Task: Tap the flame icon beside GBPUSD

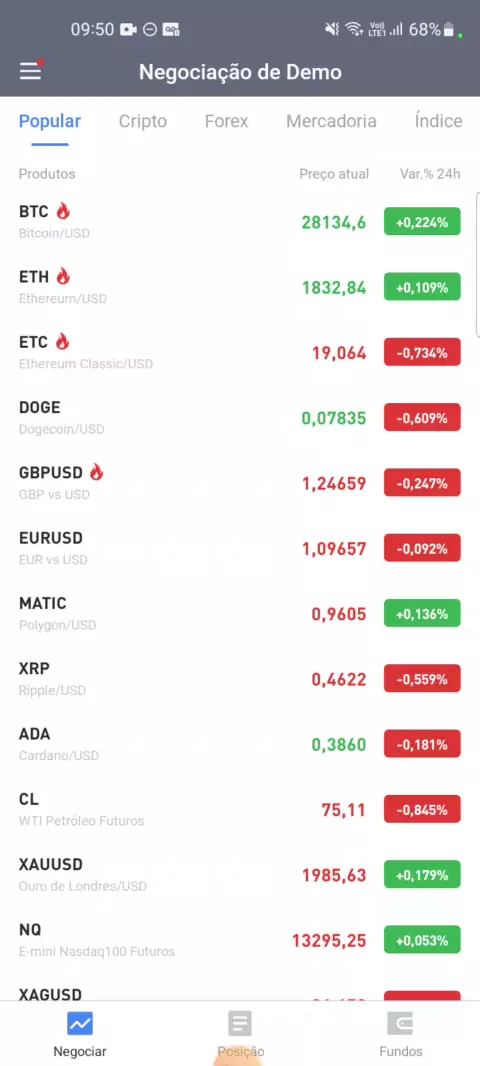Action: coord(97,472)
